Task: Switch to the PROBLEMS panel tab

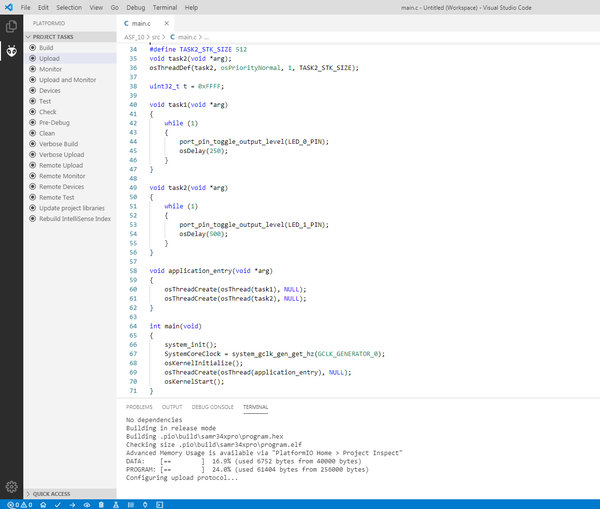Action: click(139, 407)
